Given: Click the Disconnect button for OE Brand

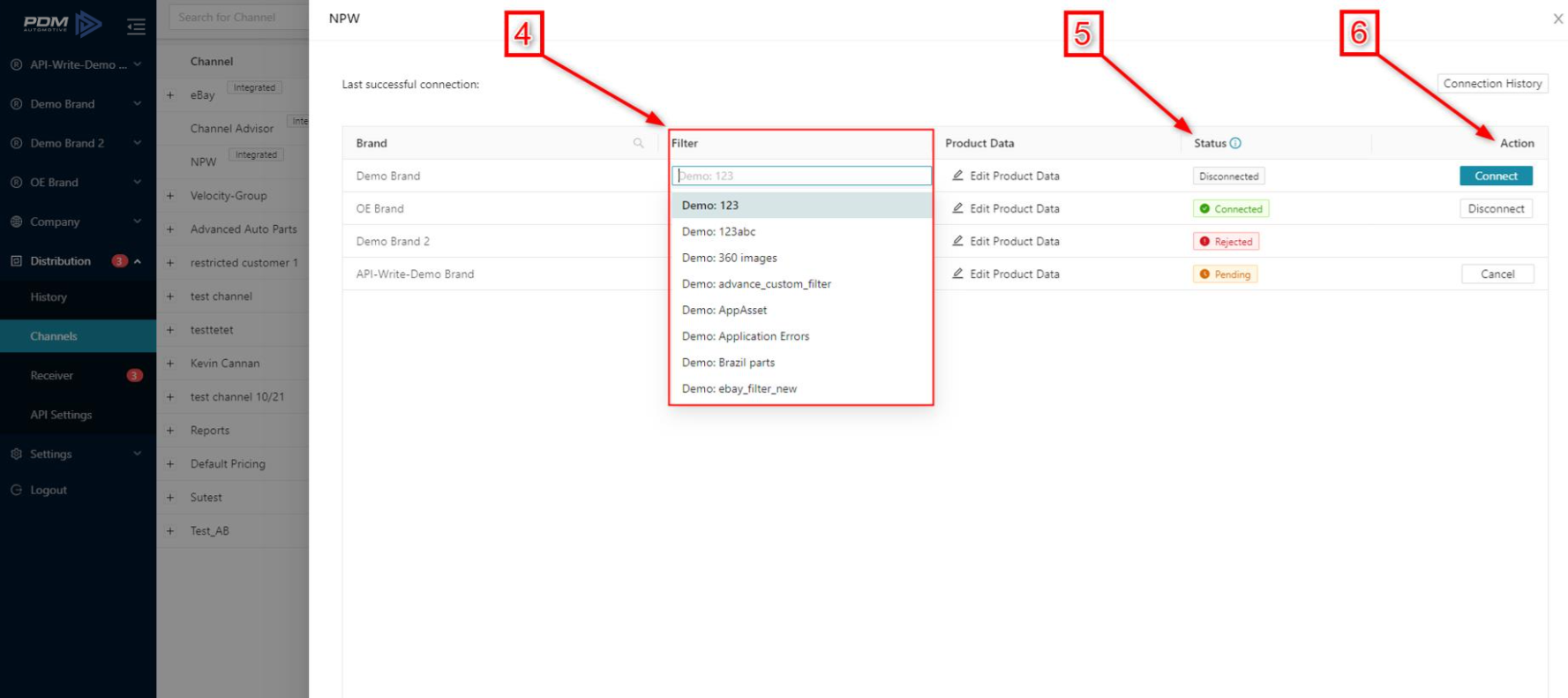Looking at the screenshot, I should [1496, 209].
